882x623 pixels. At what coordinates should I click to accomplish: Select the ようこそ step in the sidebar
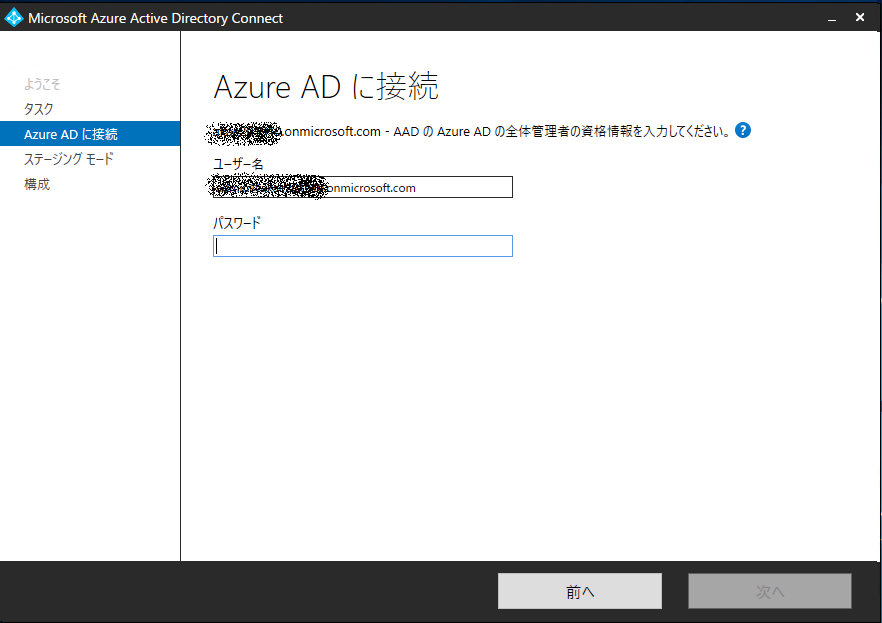pos(42,84)
